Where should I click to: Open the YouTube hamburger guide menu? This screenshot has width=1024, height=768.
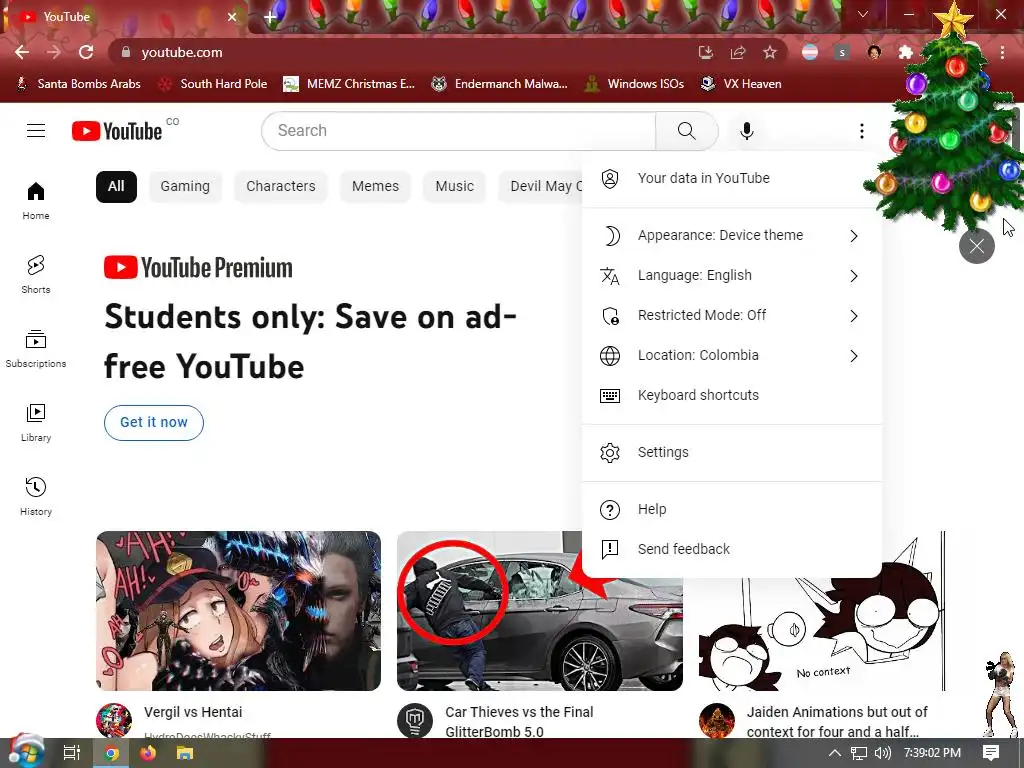click(x=36, y=131)
